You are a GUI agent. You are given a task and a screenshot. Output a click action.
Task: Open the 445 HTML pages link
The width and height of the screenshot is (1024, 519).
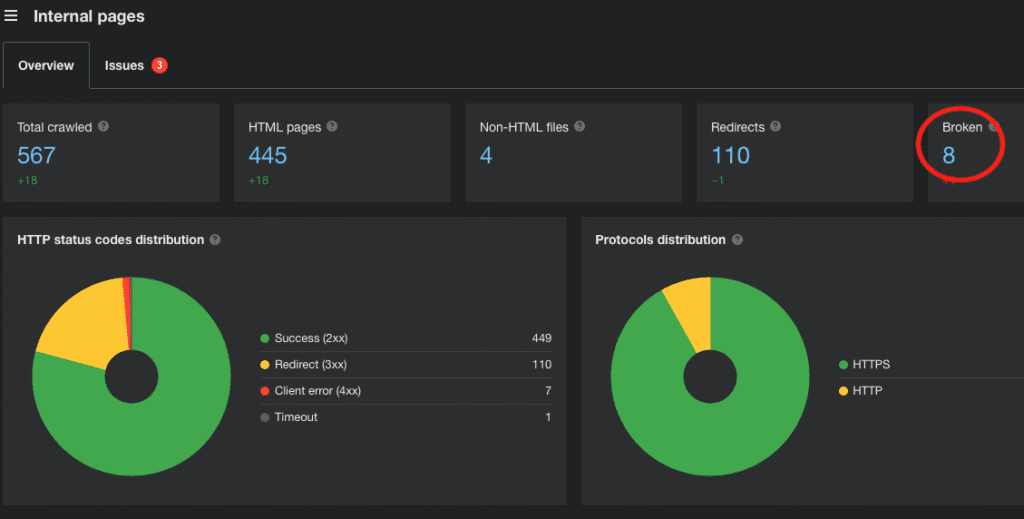(x=267, y=156)
